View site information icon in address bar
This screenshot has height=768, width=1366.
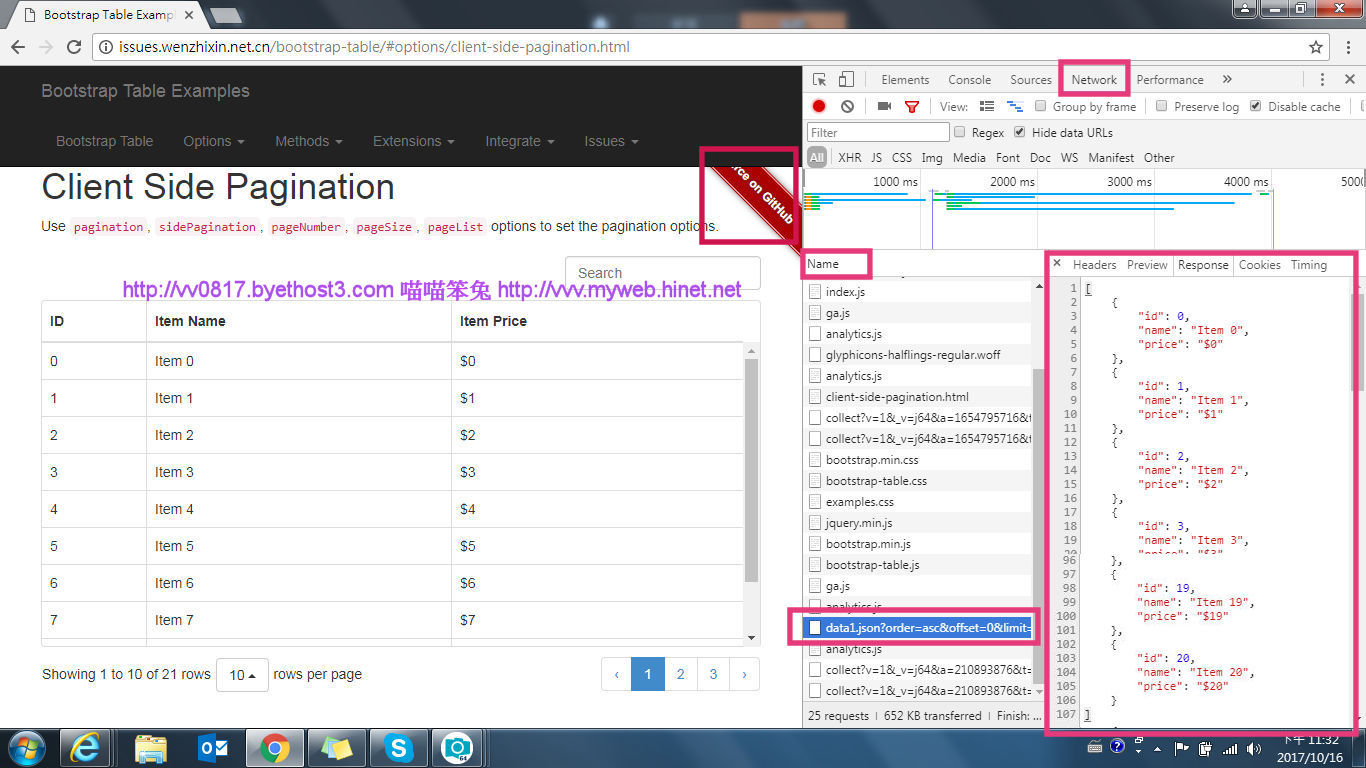106,47
